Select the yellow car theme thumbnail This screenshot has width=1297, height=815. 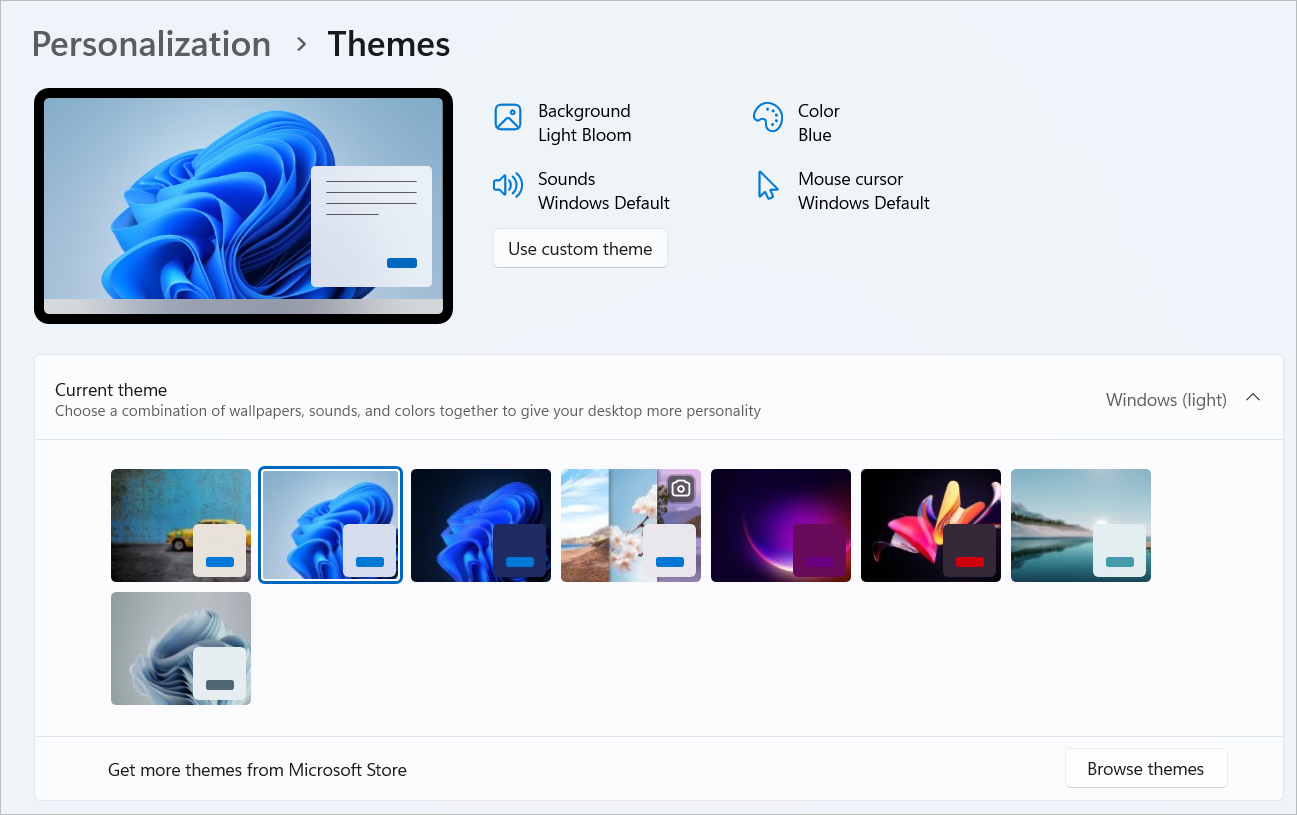pyautogui.click(x=180, y=525)
